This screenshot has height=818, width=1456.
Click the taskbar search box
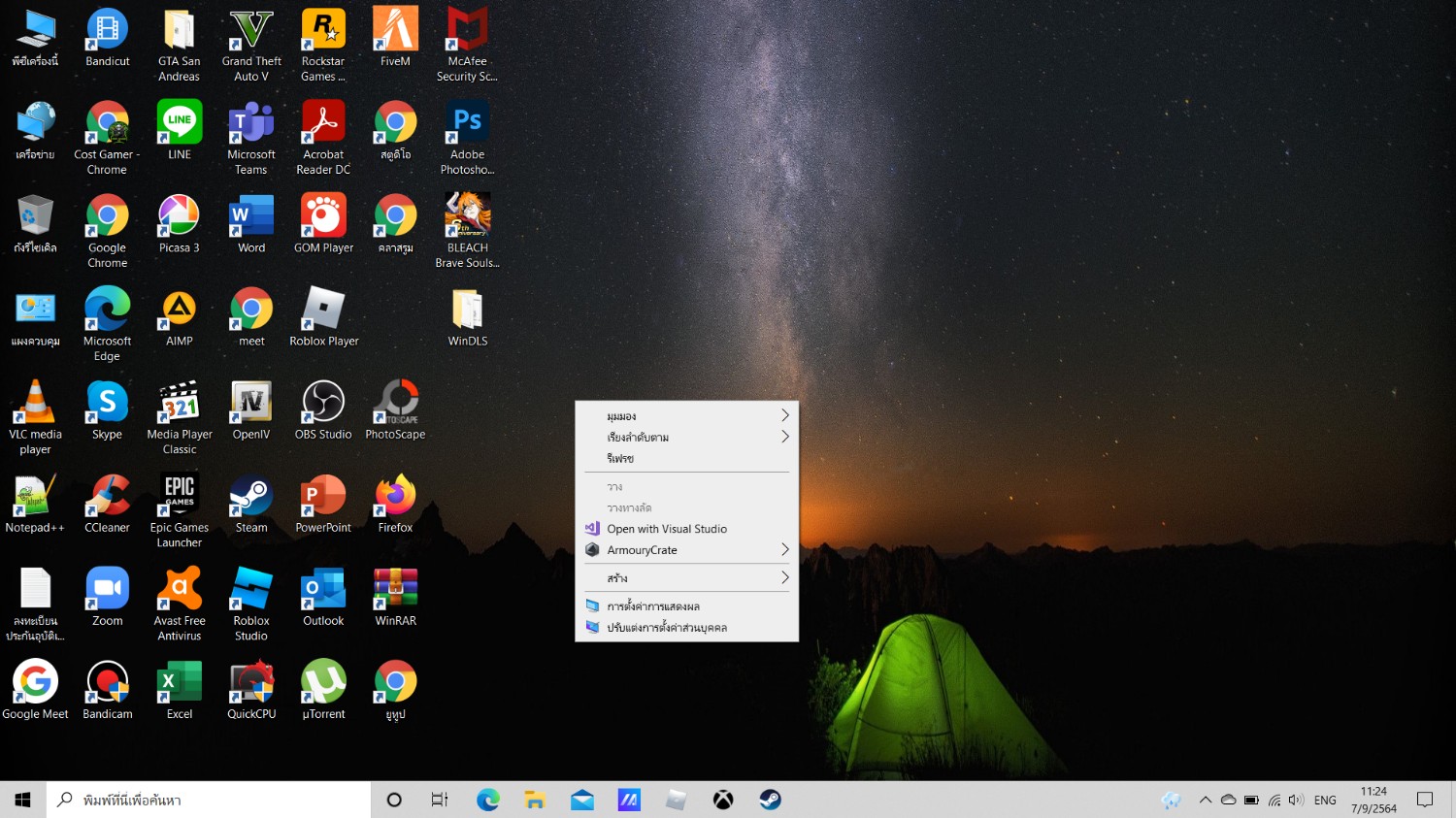point(209,800)
